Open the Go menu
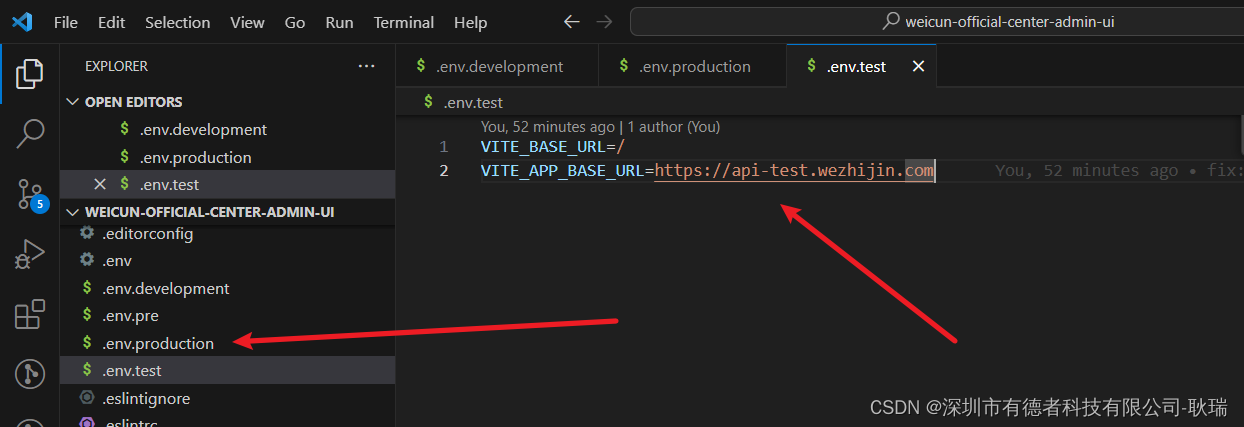 (x=295, y=22)
